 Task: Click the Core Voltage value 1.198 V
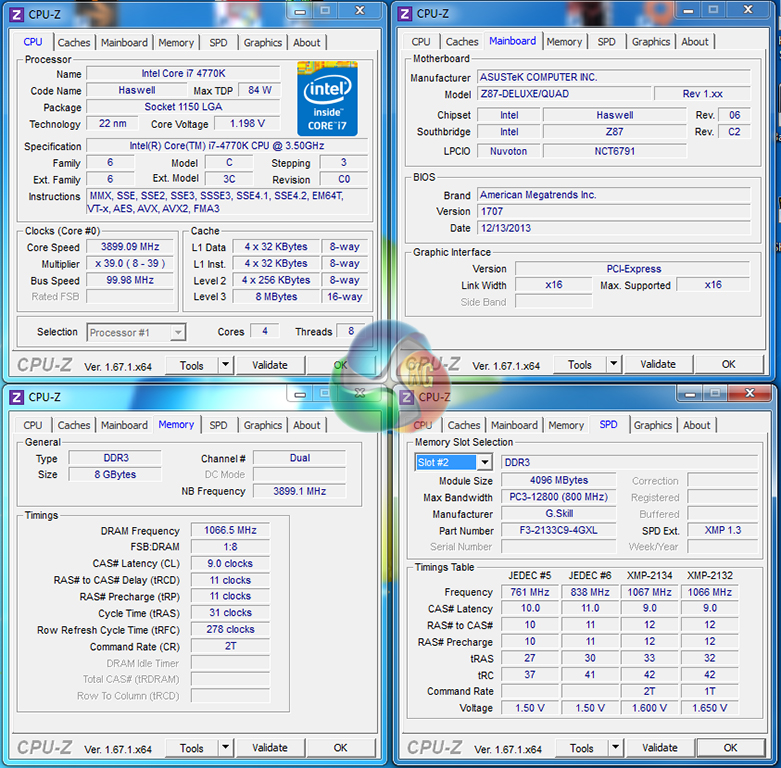pos(247,124)
